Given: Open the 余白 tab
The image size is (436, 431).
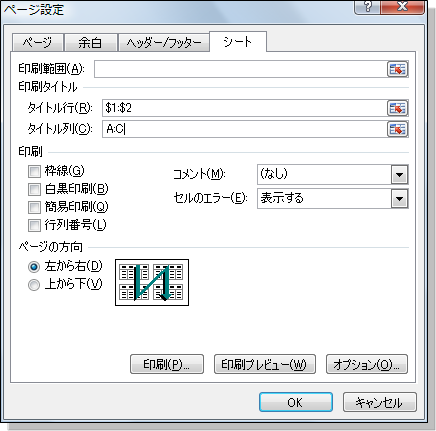Looking at the screenshot, I should [x=90, y=43].
